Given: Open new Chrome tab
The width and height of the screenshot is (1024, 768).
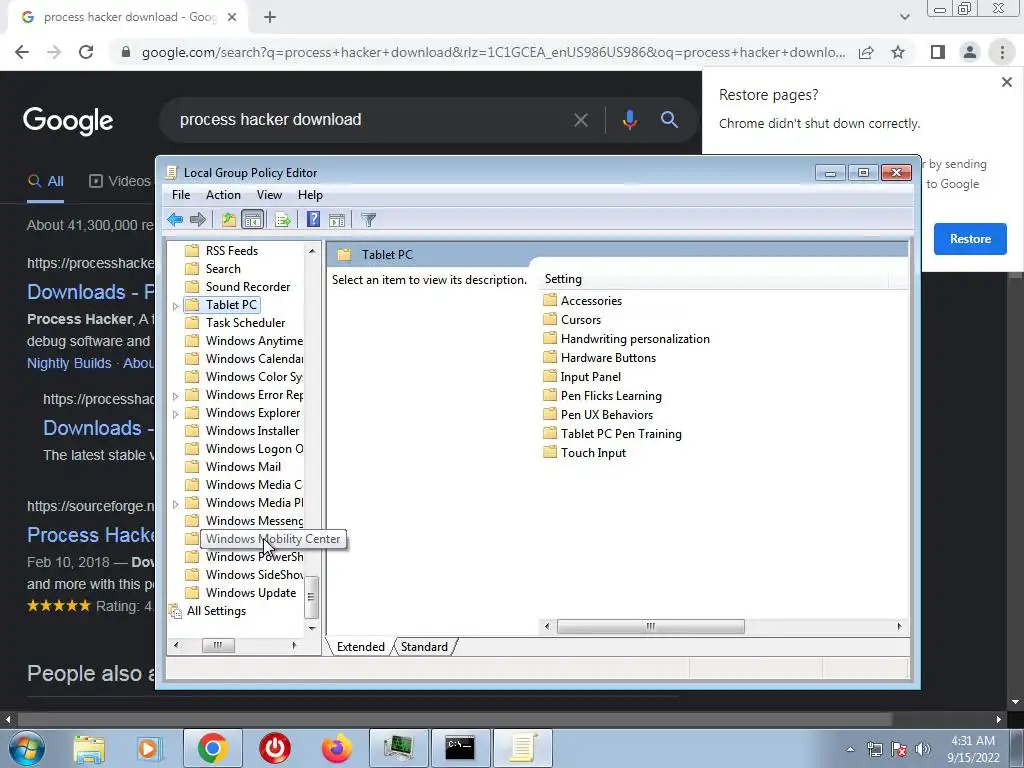Looking at the screenshot, I should pos(270,17).
